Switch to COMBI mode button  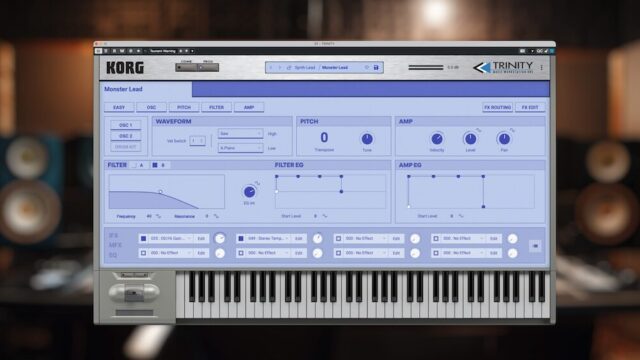coord(186,67)
